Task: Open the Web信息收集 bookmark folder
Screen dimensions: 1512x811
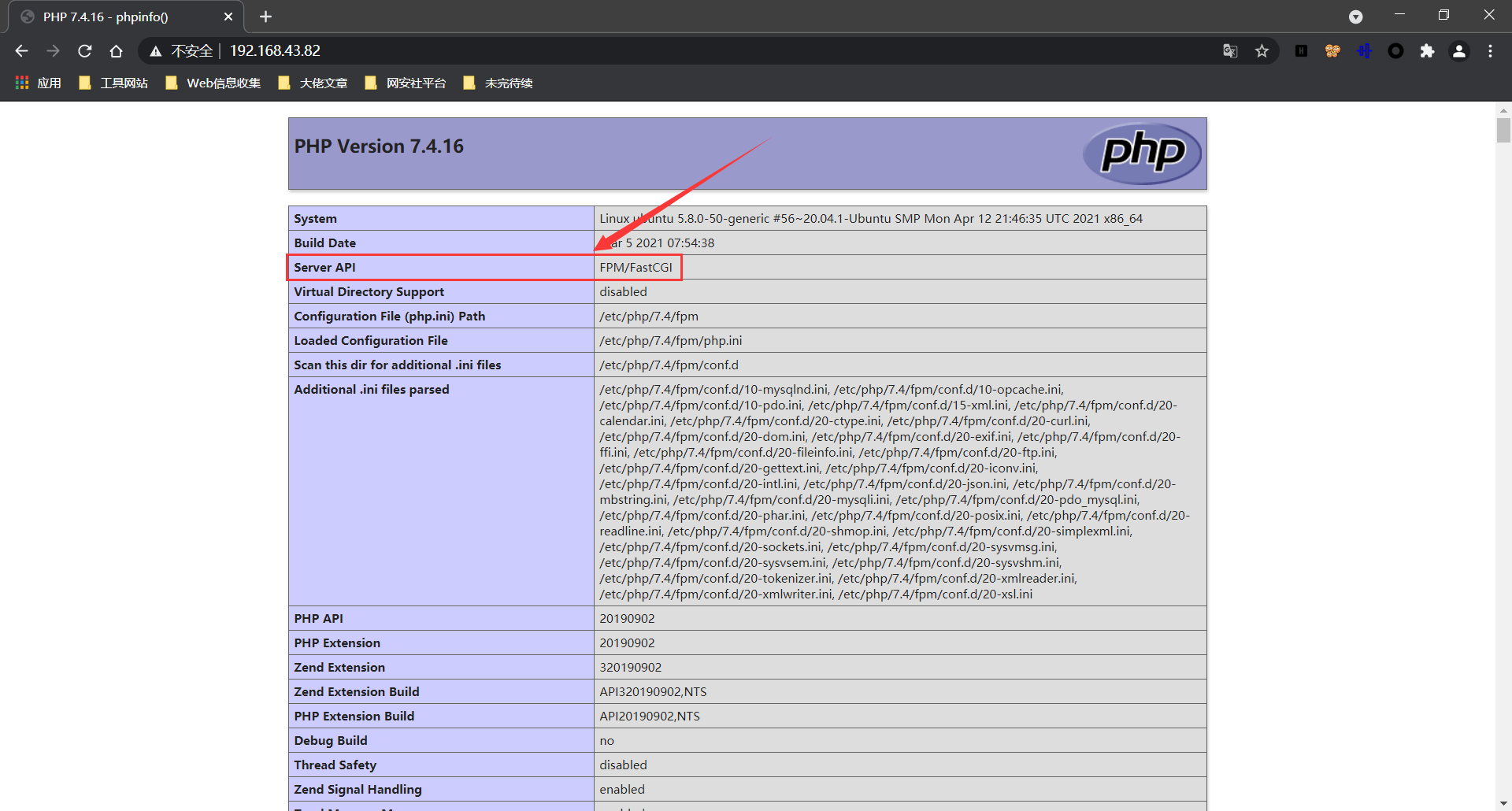Action: pos(213,83)
